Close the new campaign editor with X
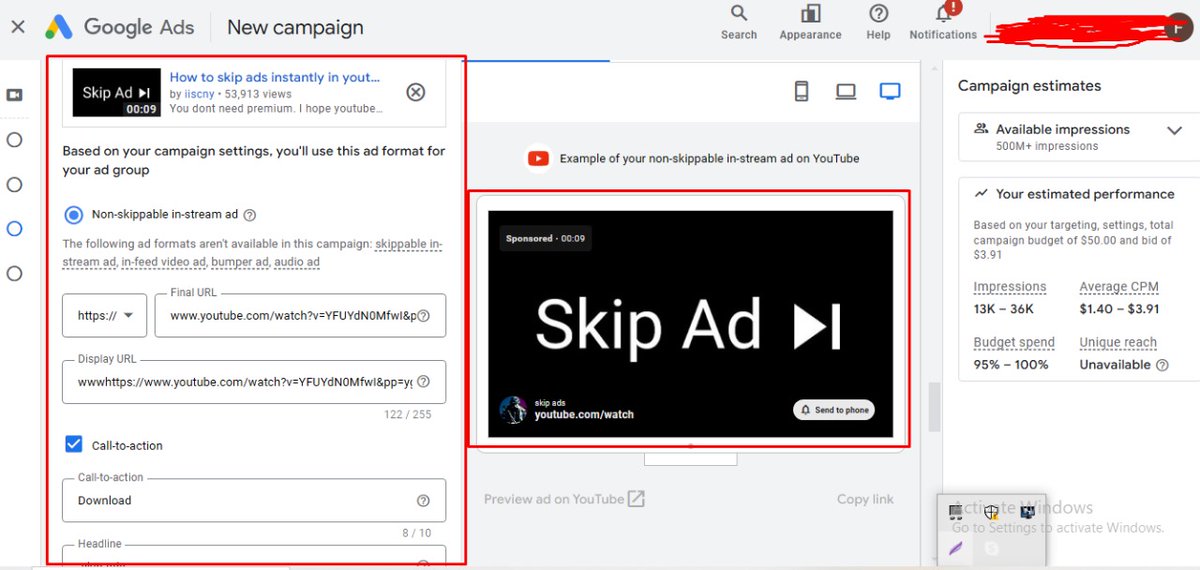Viewport: 1200px width, 570px height. point(17,27)
